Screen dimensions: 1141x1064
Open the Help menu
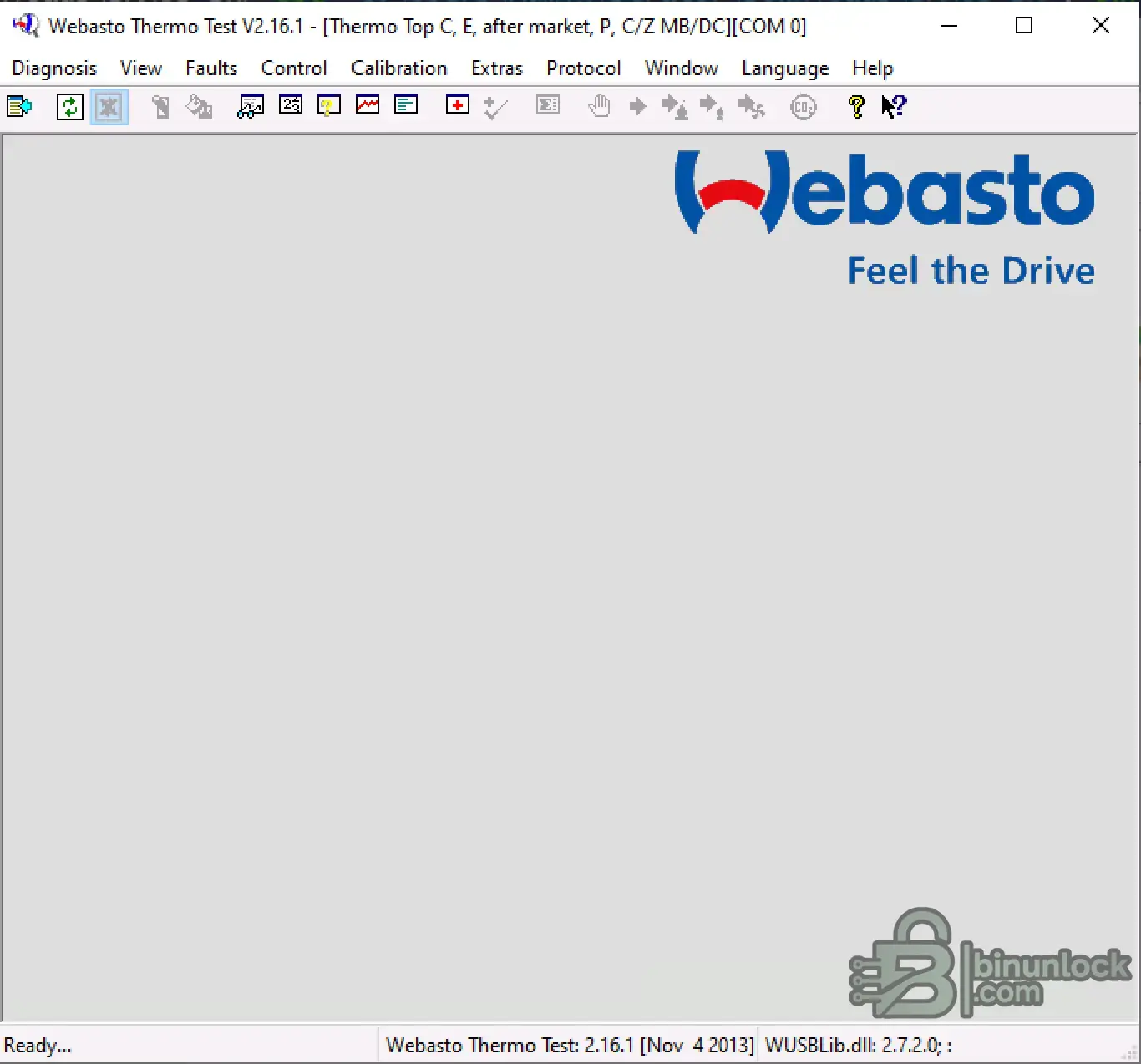coord(873,68)
